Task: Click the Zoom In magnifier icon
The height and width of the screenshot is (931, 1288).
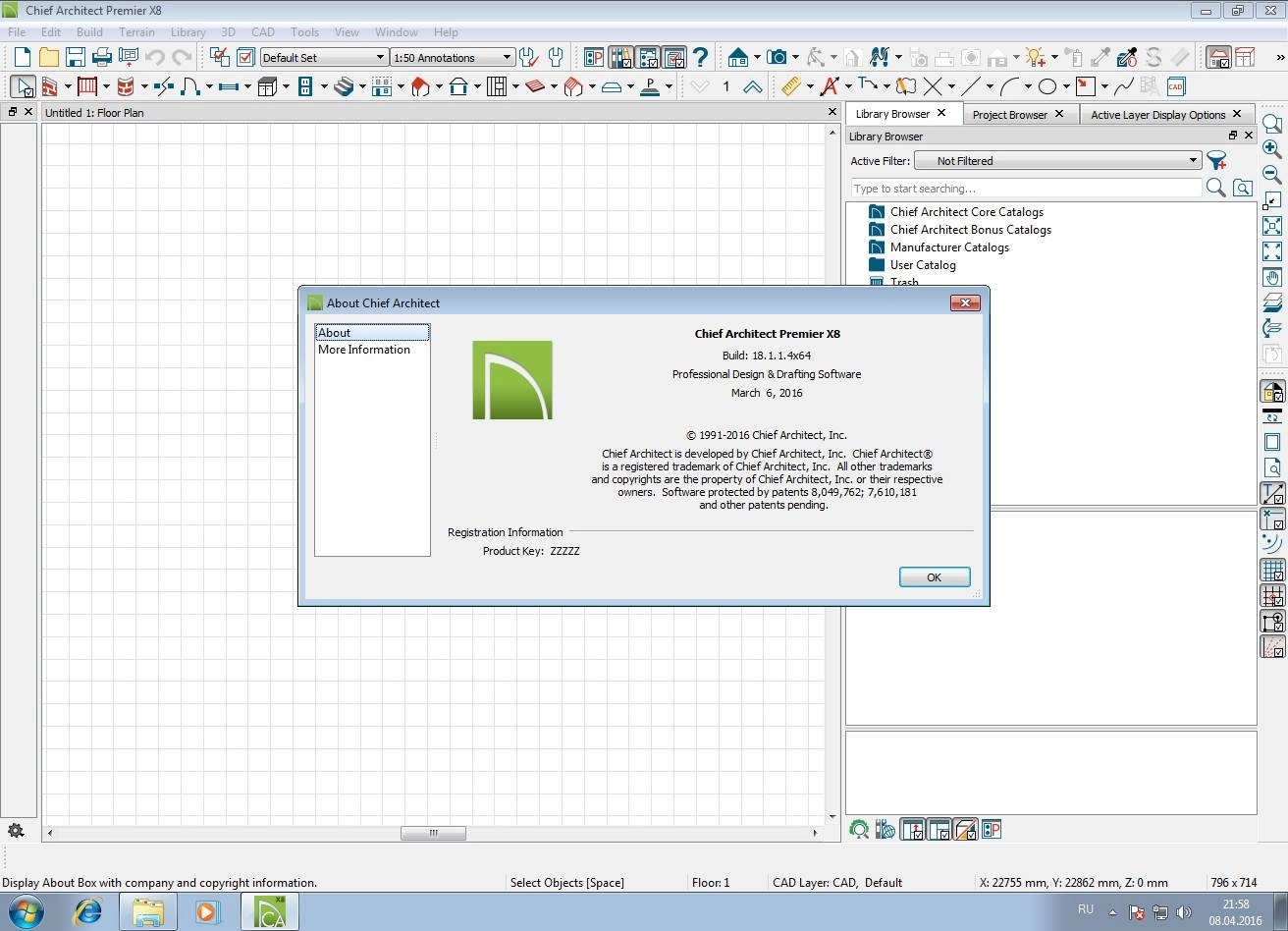Action: [1272, 148]
